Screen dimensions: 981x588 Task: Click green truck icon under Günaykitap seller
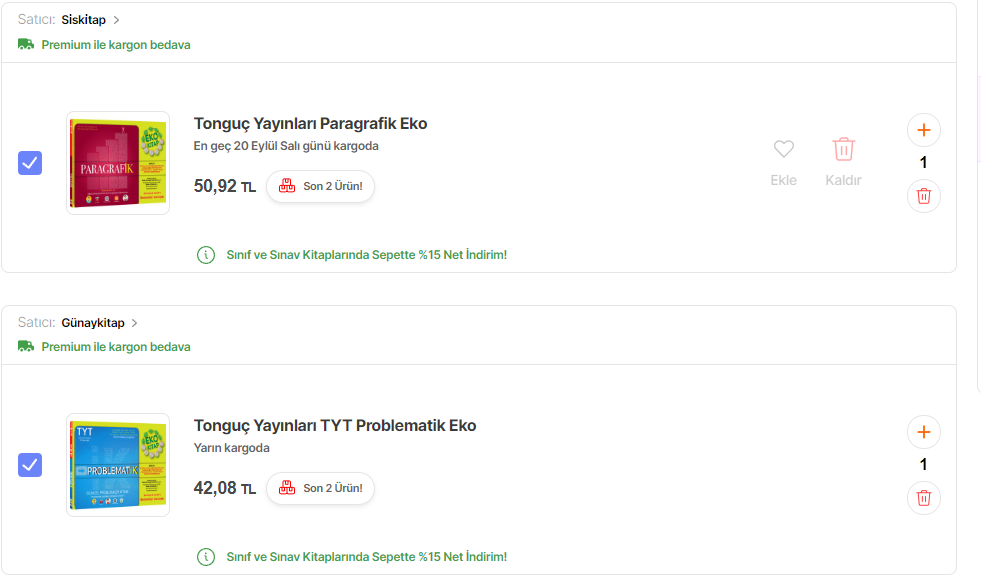(26, 347)
